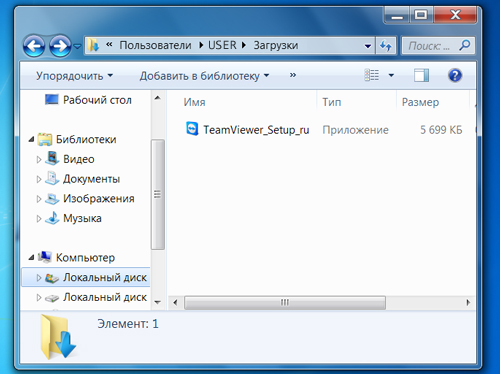Click the folder icon in address bar
500x374 pixels.
[x=93, y=45]
